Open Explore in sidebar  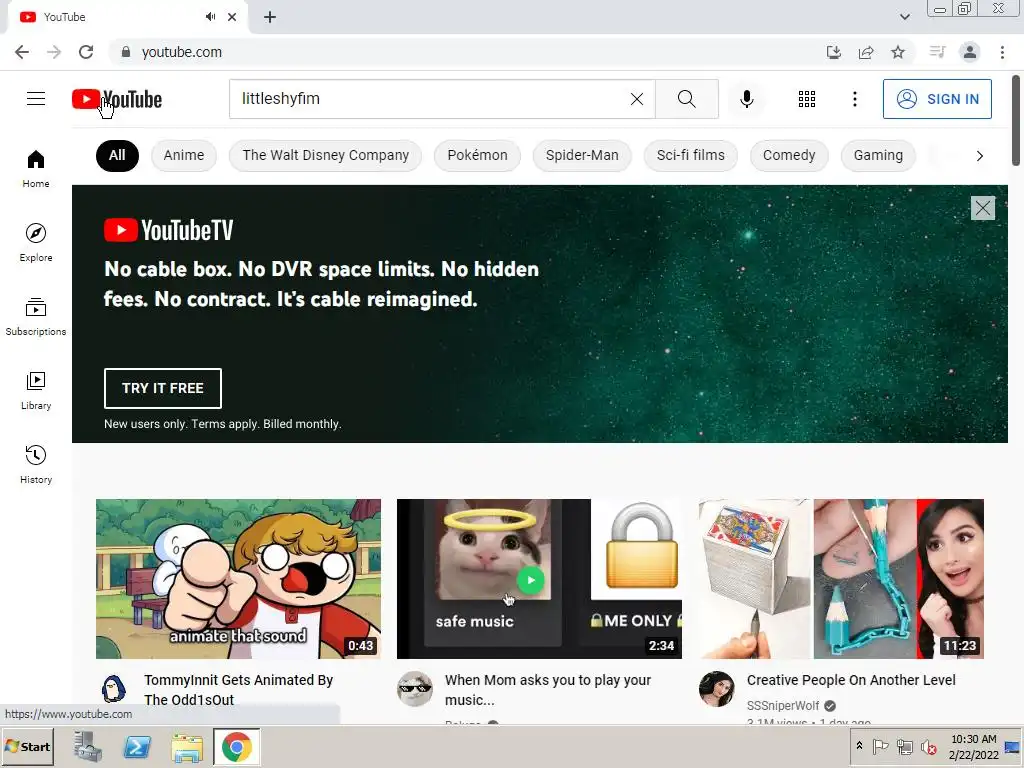pos(36,243)
